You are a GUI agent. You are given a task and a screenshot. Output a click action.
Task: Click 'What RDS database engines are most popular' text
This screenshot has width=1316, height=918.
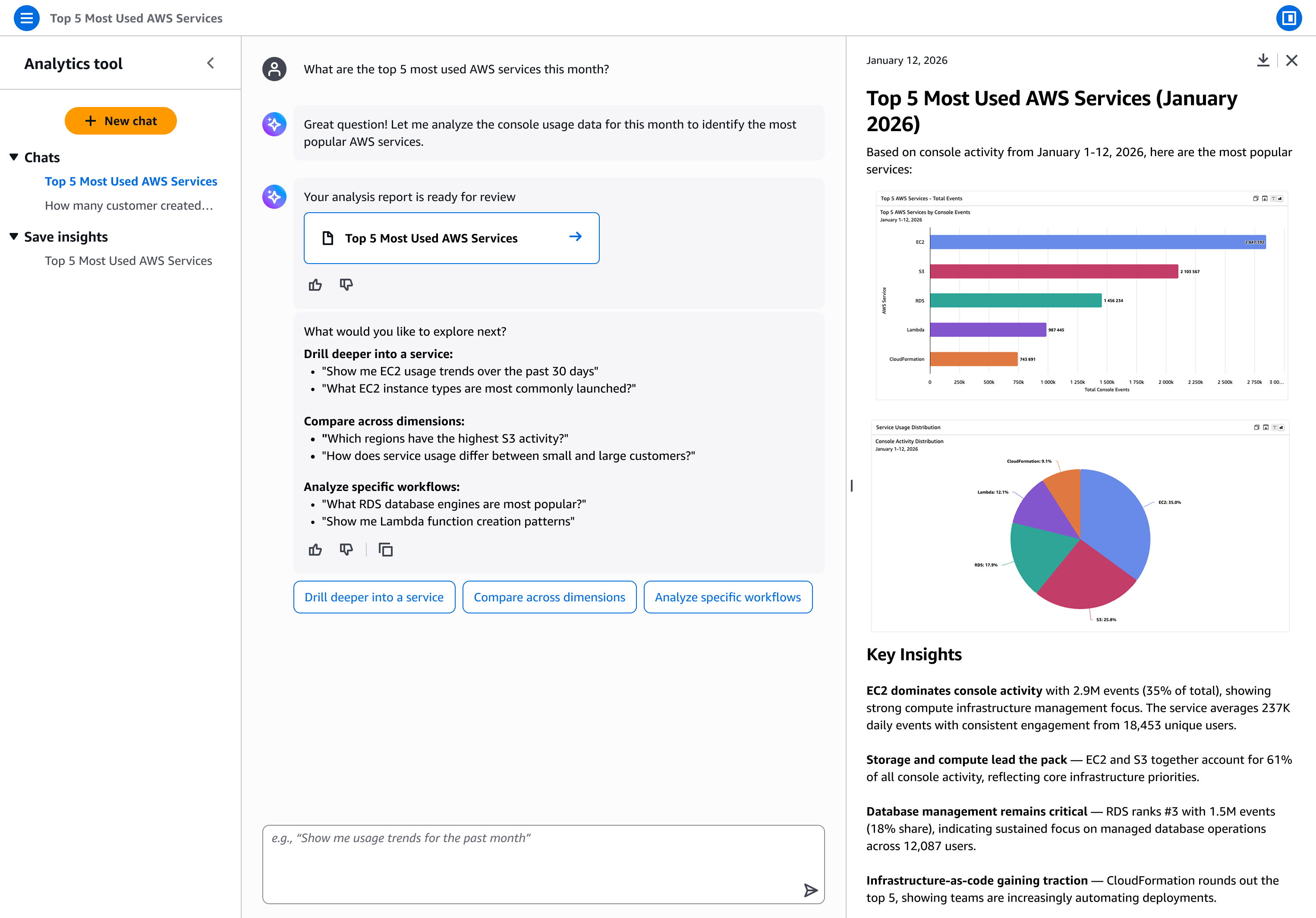coord(454,504)
